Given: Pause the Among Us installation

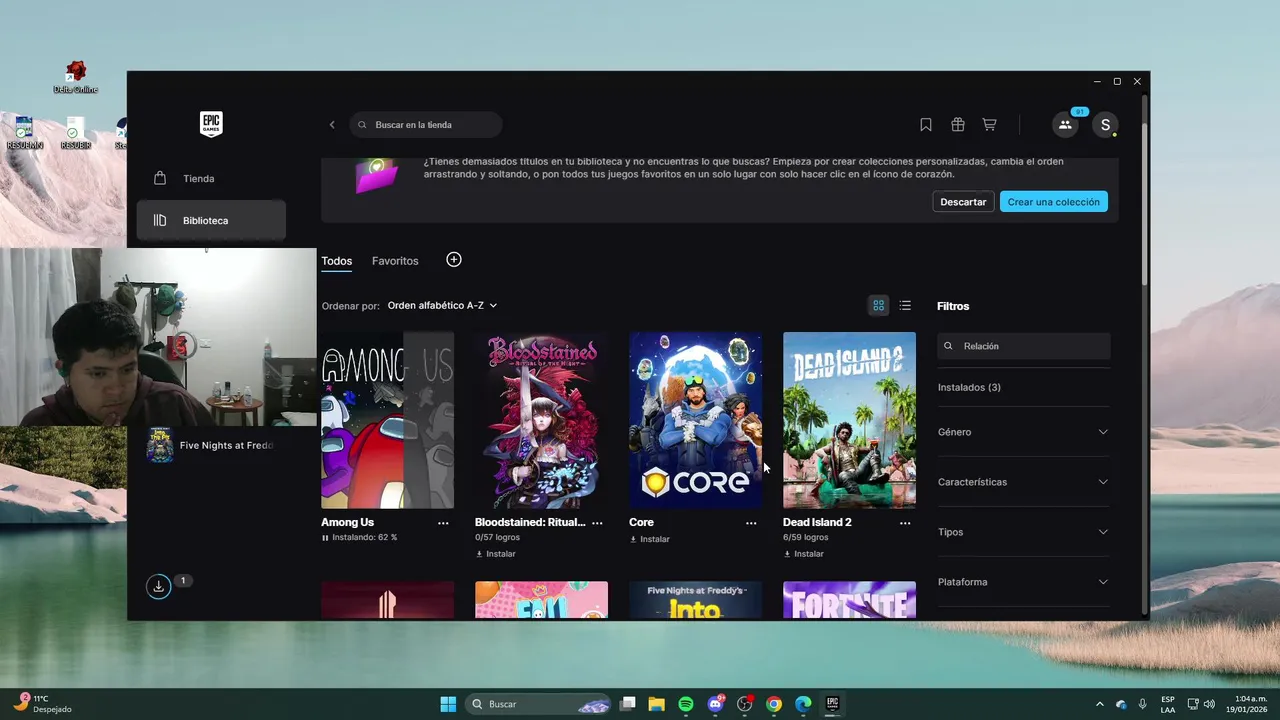Looking at the screenshot, I should pyautogui.click(x=325, y=538).
